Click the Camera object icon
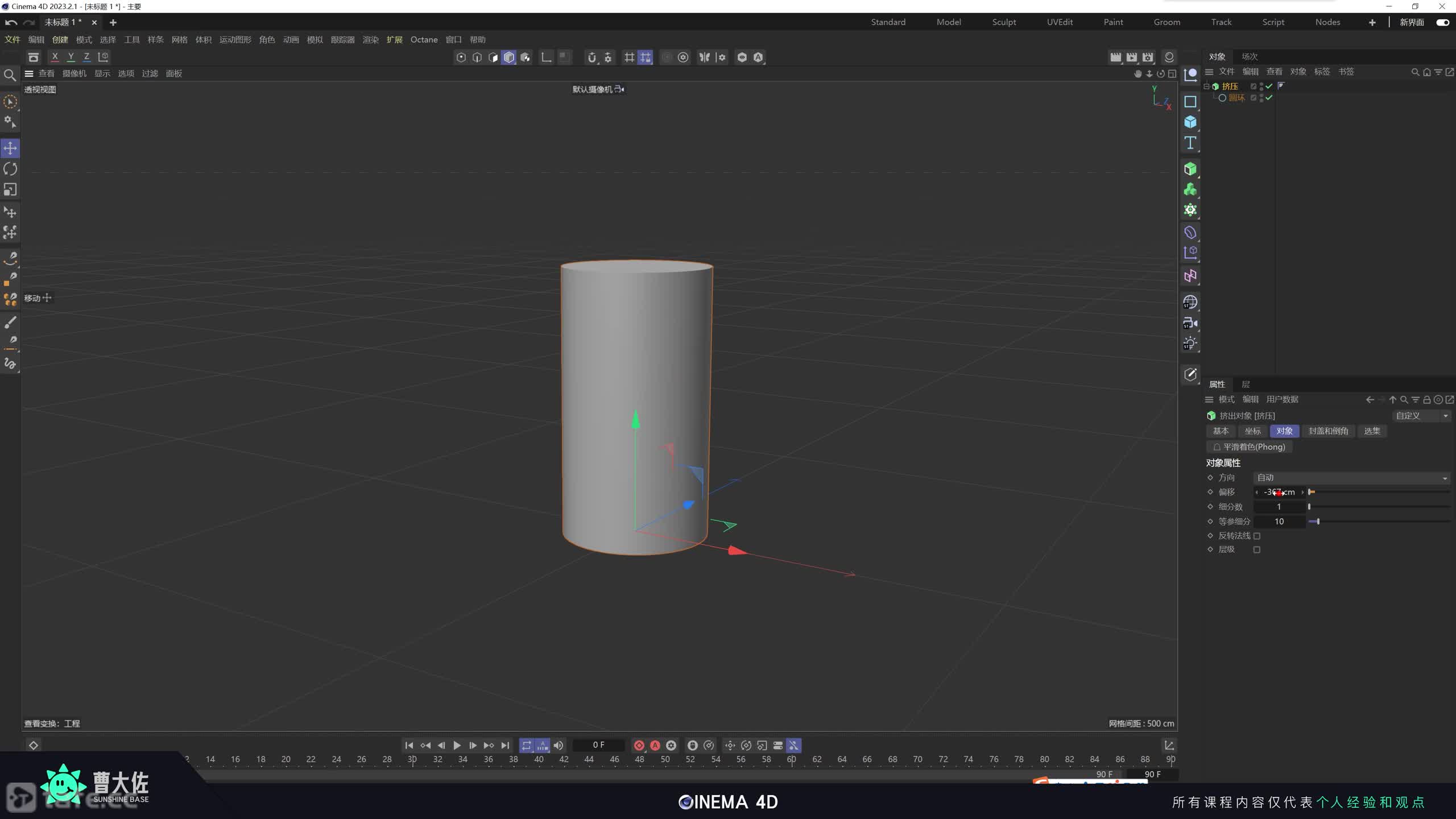Screen dimensions: 1456x819 [x=1190, y=323]
